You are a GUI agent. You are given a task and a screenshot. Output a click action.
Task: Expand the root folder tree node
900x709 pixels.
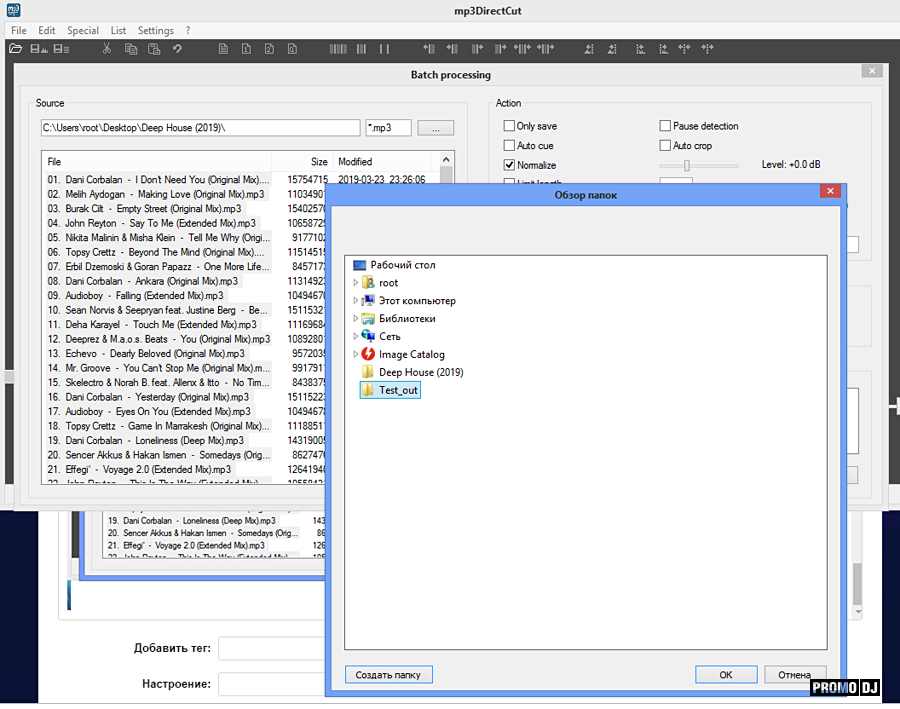[x=355, y=284]
